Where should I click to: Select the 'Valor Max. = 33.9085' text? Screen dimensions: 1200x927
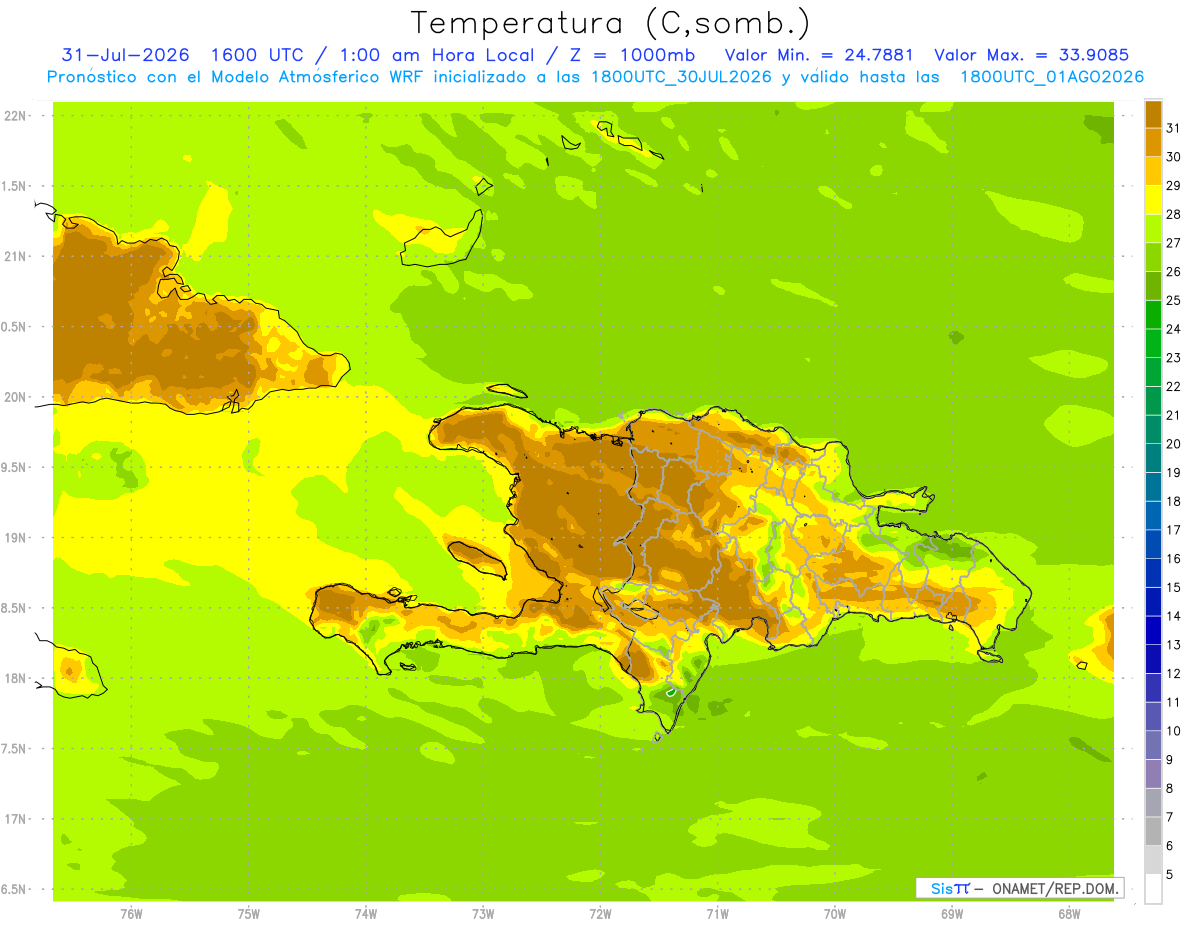point(1031,55)
